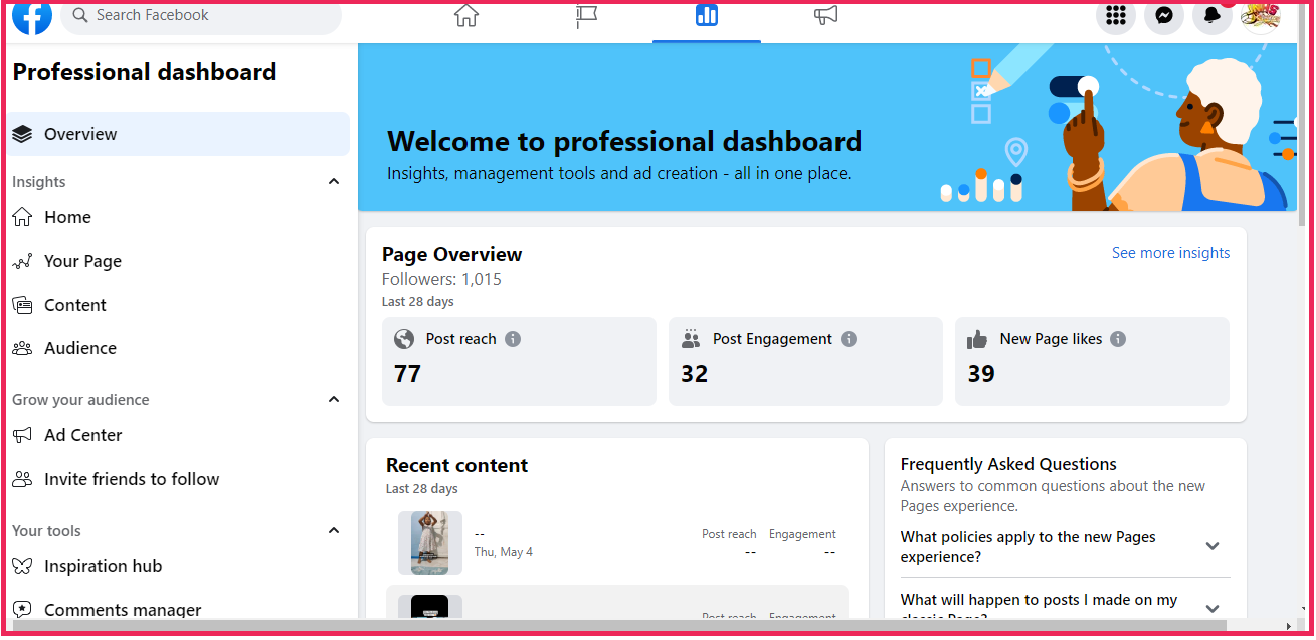Collapse the Your tools section
Viewport: 1316px width, 640px height.
coord(334,531)
